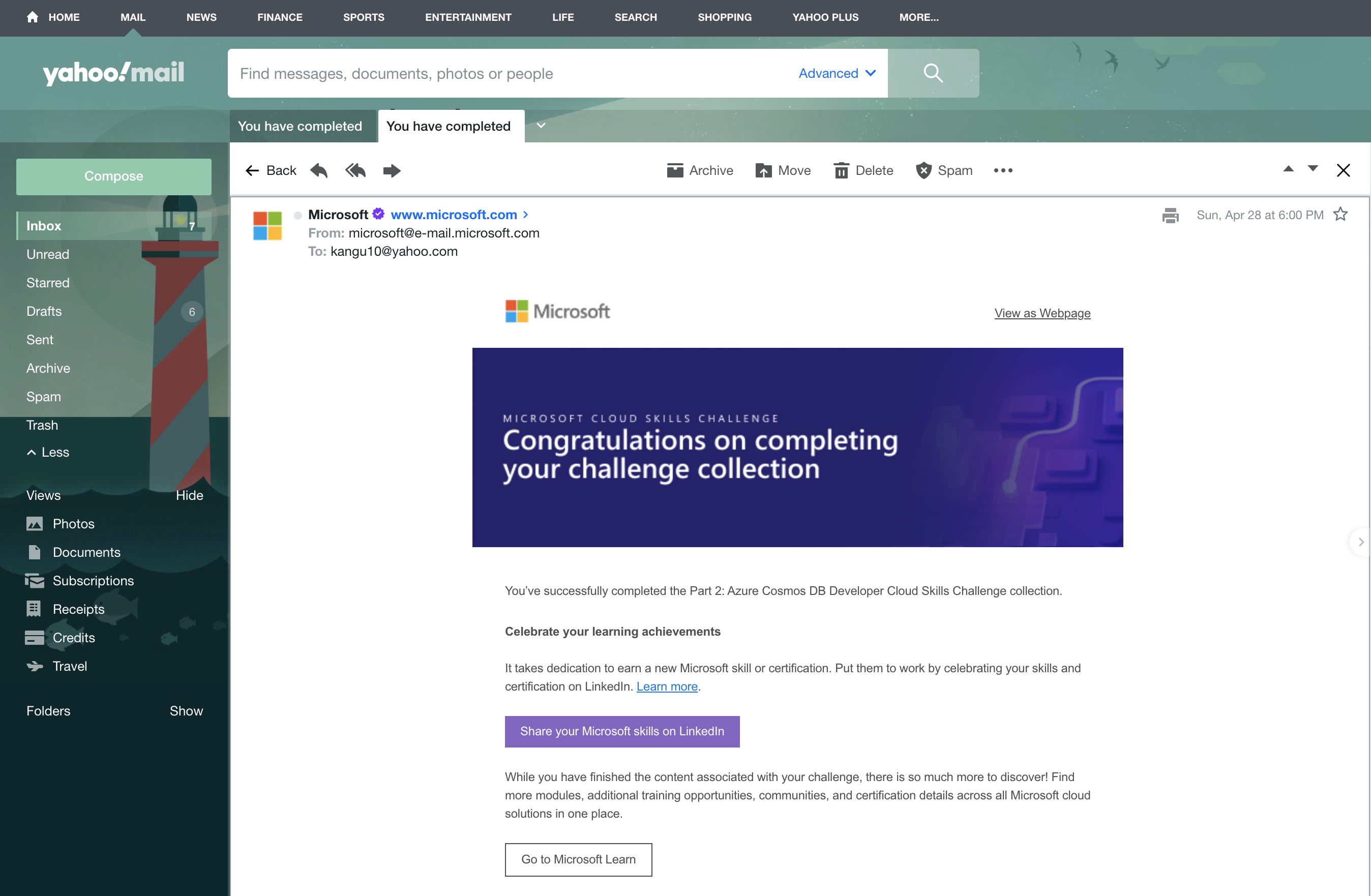Click the Forward arrow icon
Viewport: 1371px width, 896px height.
(392, 170)
